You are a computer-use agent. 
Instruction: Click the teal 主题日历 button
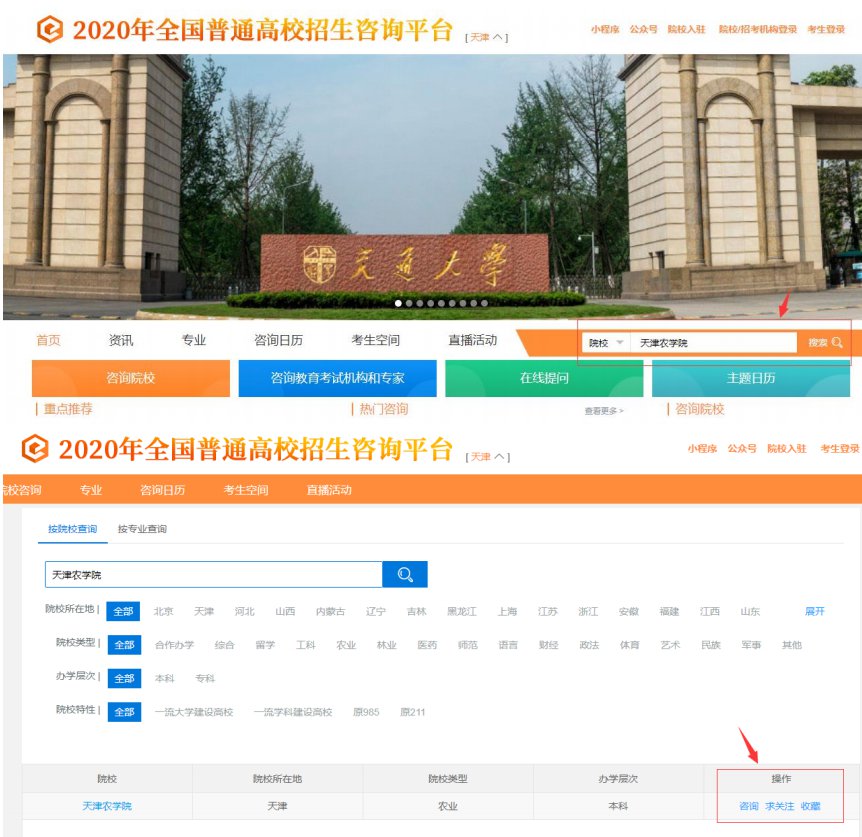pos(751,378)
